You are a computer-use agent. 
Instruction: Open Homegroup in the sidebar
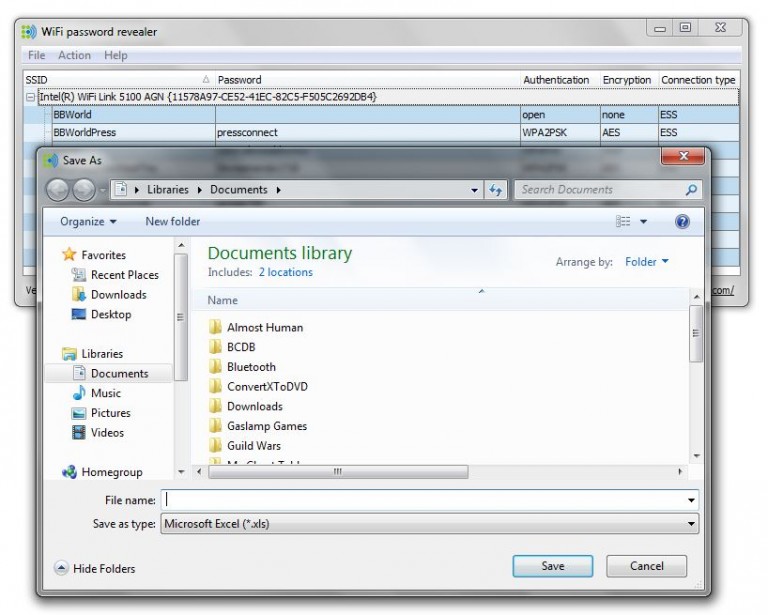coord(111,472)
